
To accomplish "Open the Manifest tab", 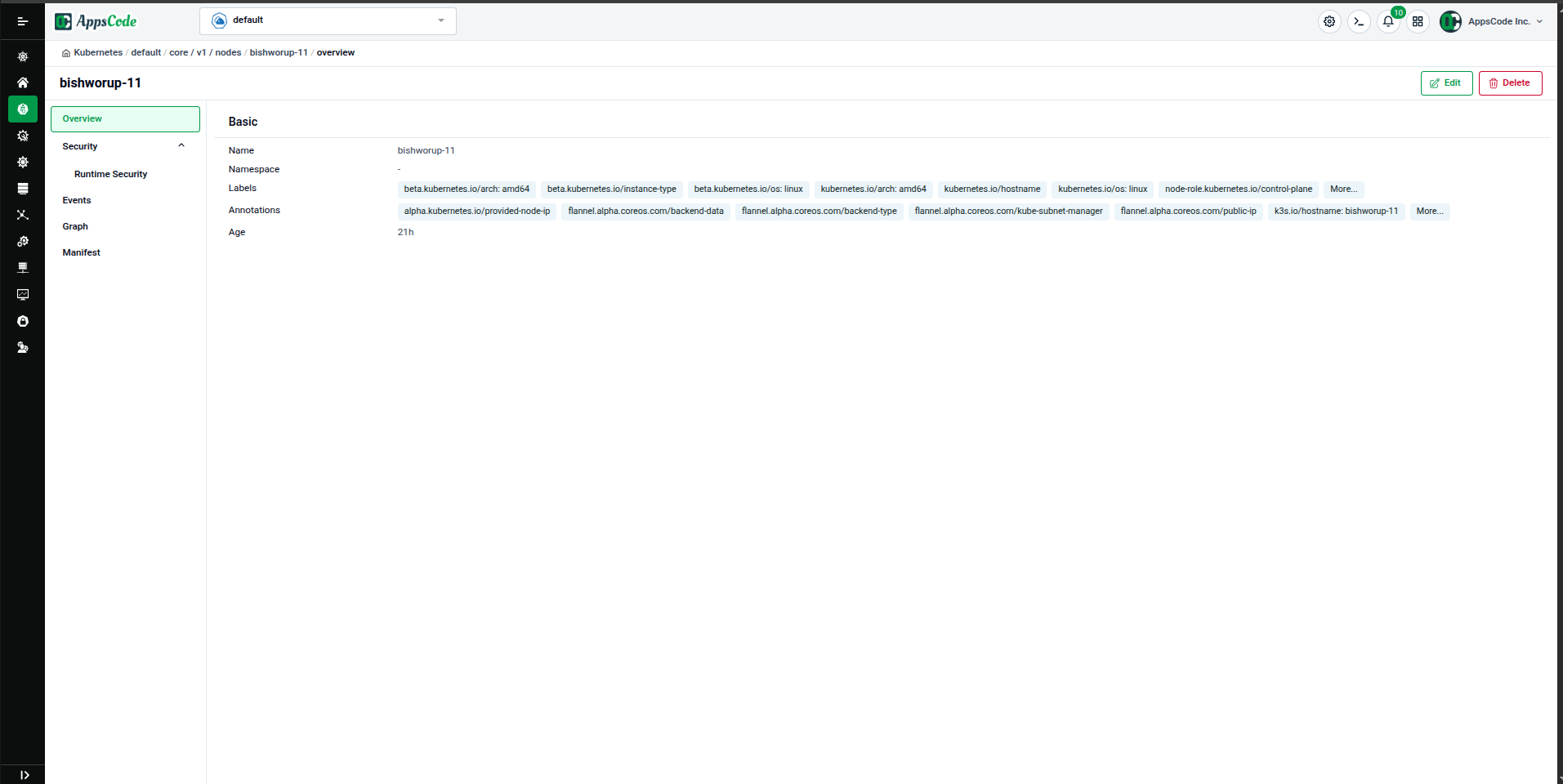I will click(81, 252).
